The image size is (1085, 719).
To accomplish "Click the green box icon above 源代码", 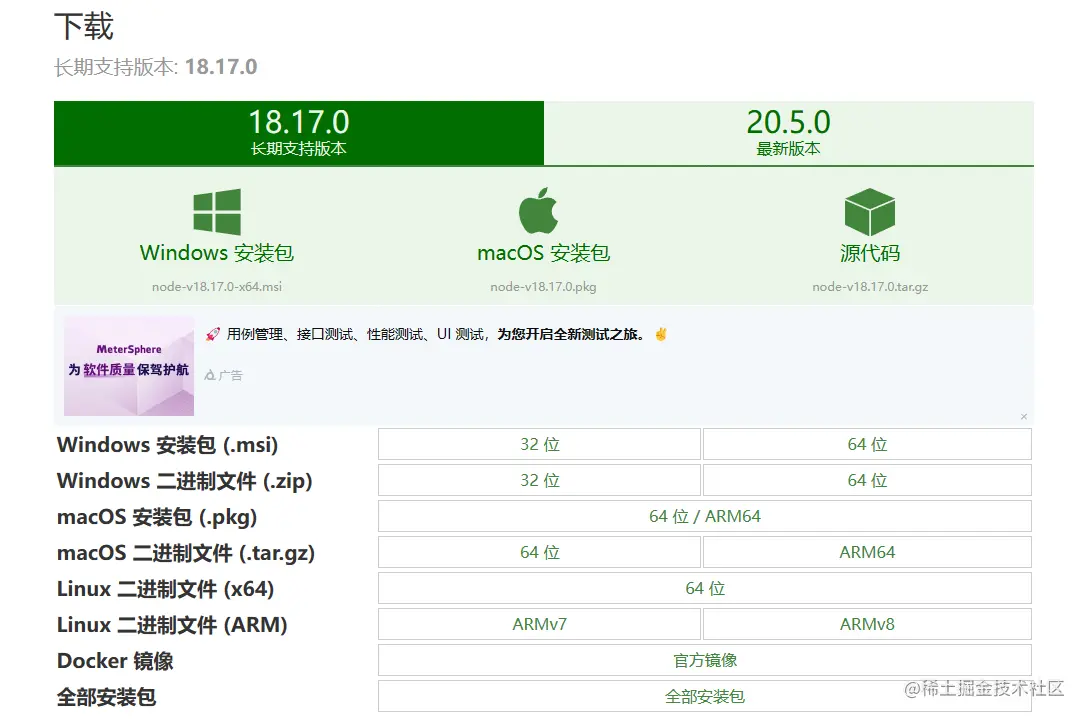I will point(869,209).
